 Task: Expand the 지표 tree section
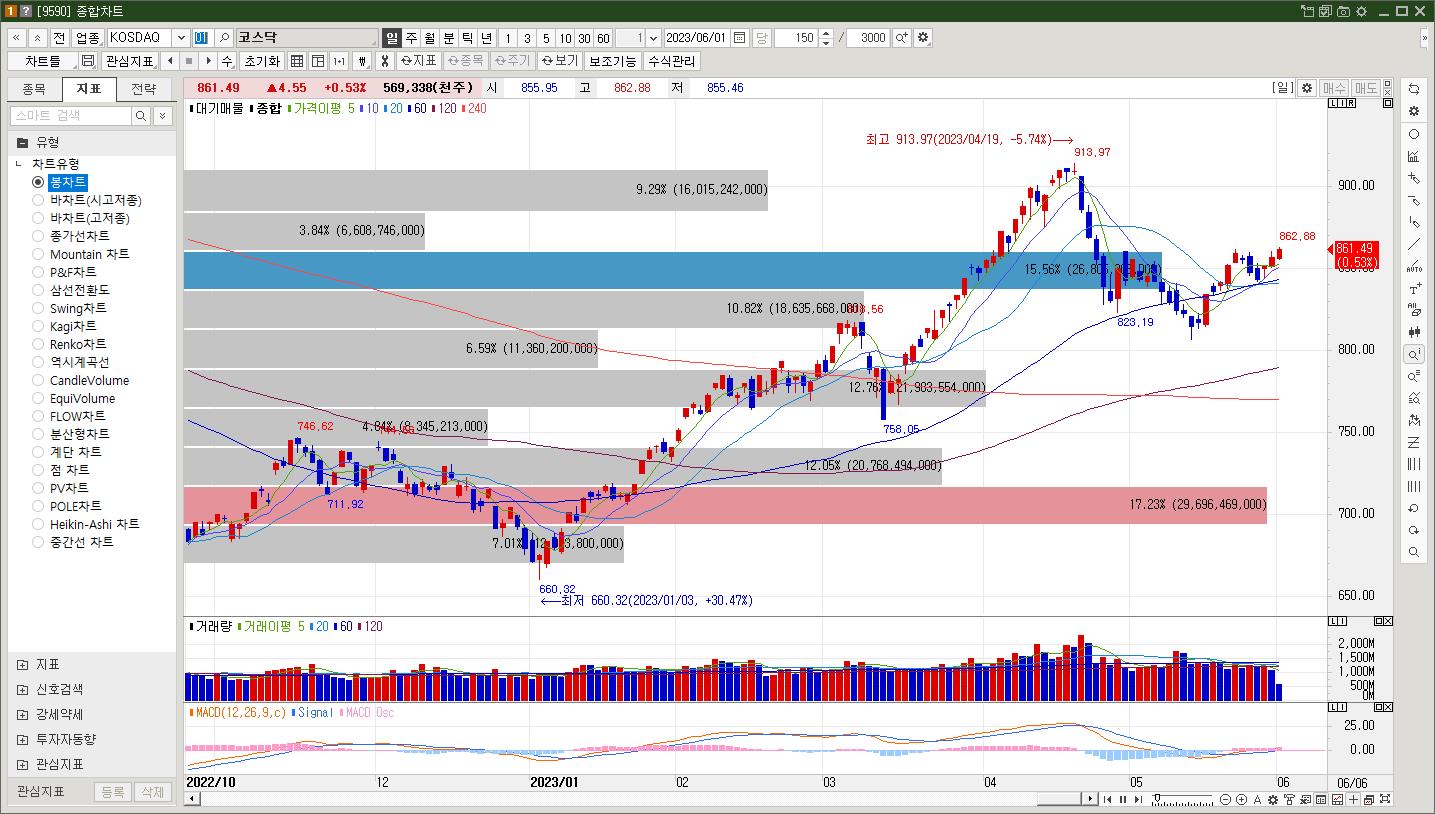coord(22,664)
